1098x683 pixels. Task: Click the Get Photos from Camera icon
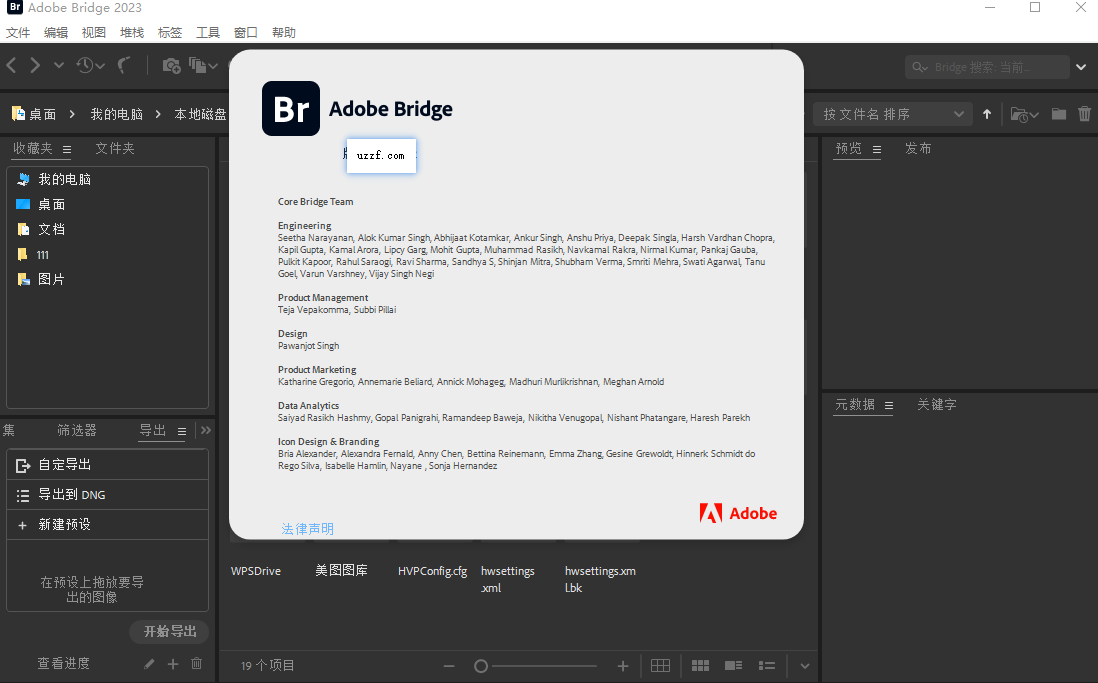(x=171, y=65)
